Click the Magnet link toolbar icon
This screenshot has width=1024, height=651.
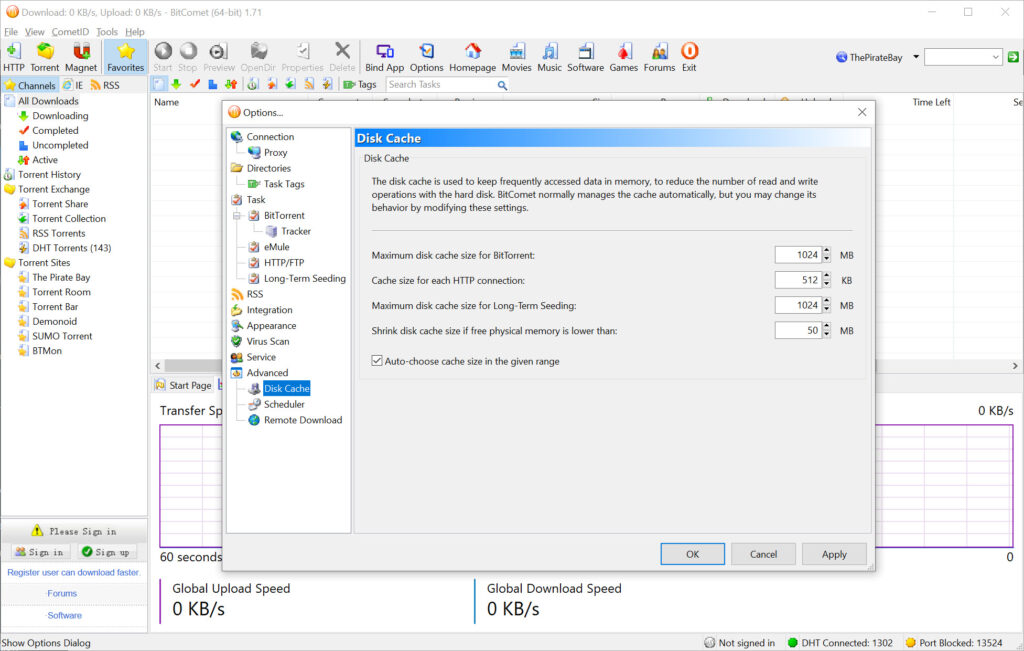point(81,56)
